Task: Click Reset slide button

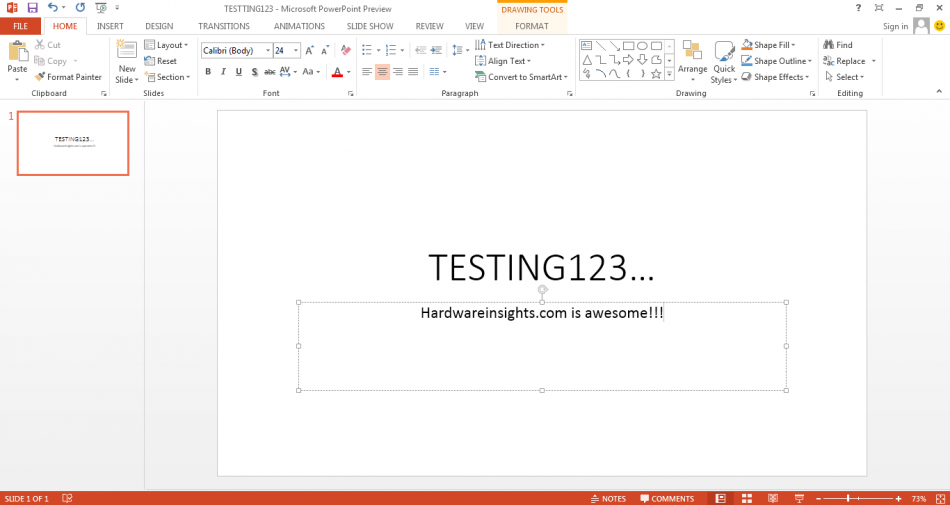Action: (x=161, y=61)
